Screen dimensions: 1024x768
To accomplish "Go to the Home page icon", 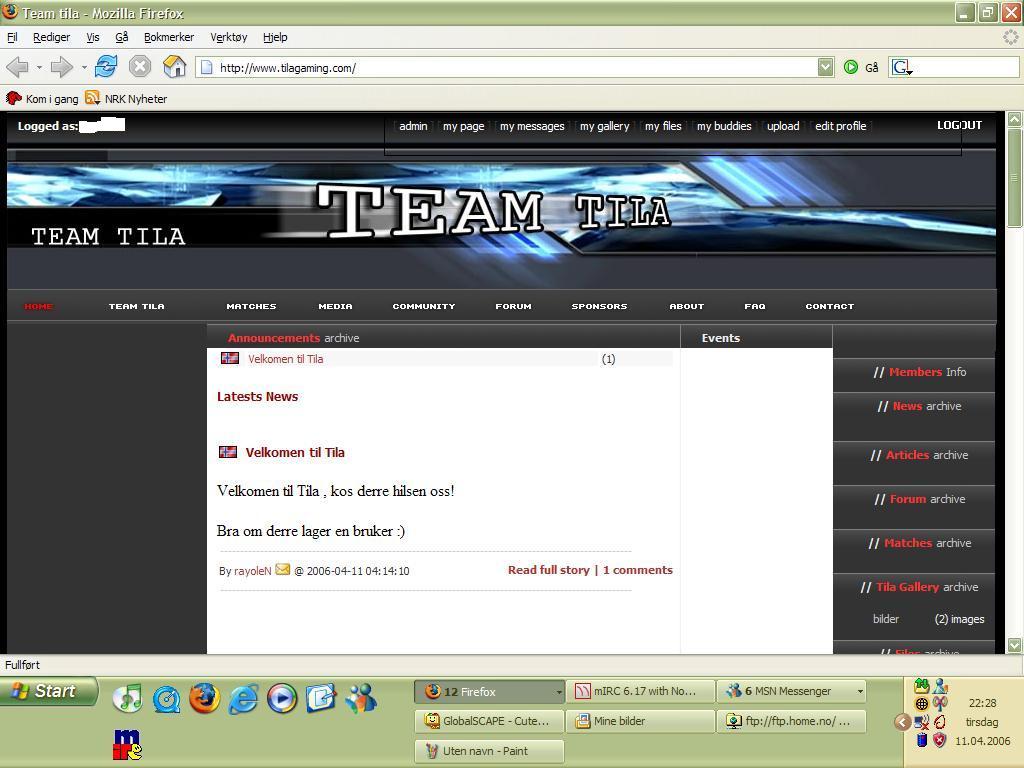I will pos(174,67).
